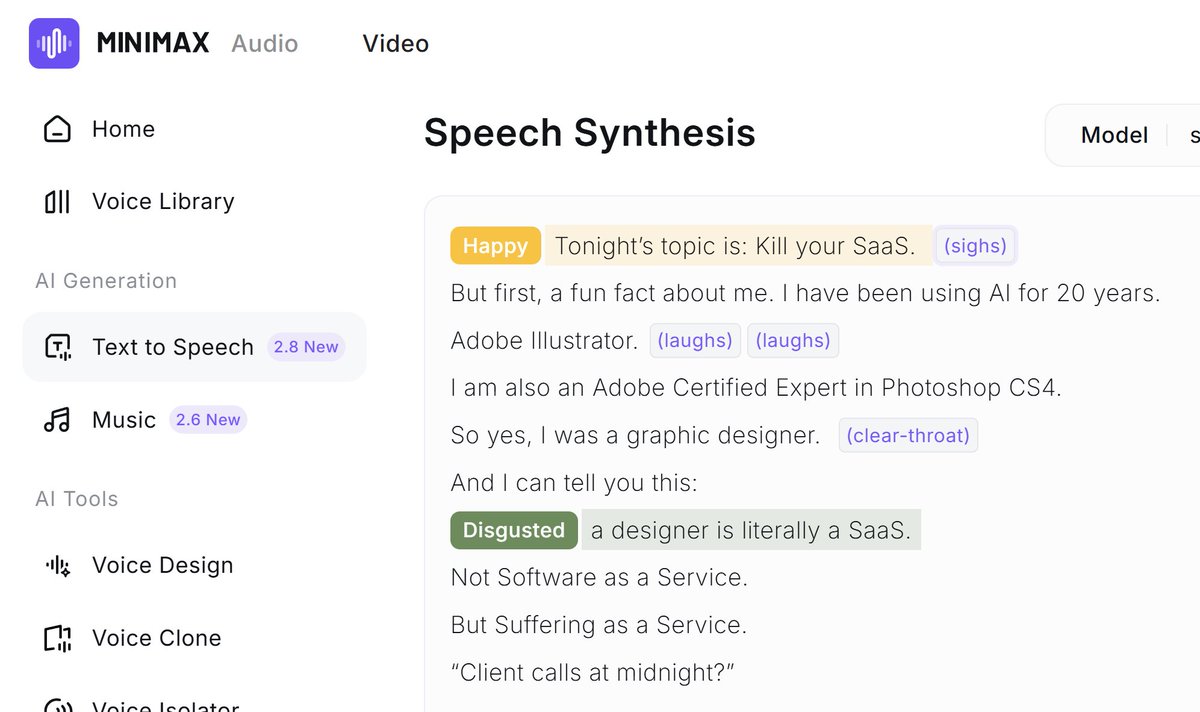Click text "a designer is literally a SaaS."
The height and width of the screenshot is (712, 1200).
[751, 530]
